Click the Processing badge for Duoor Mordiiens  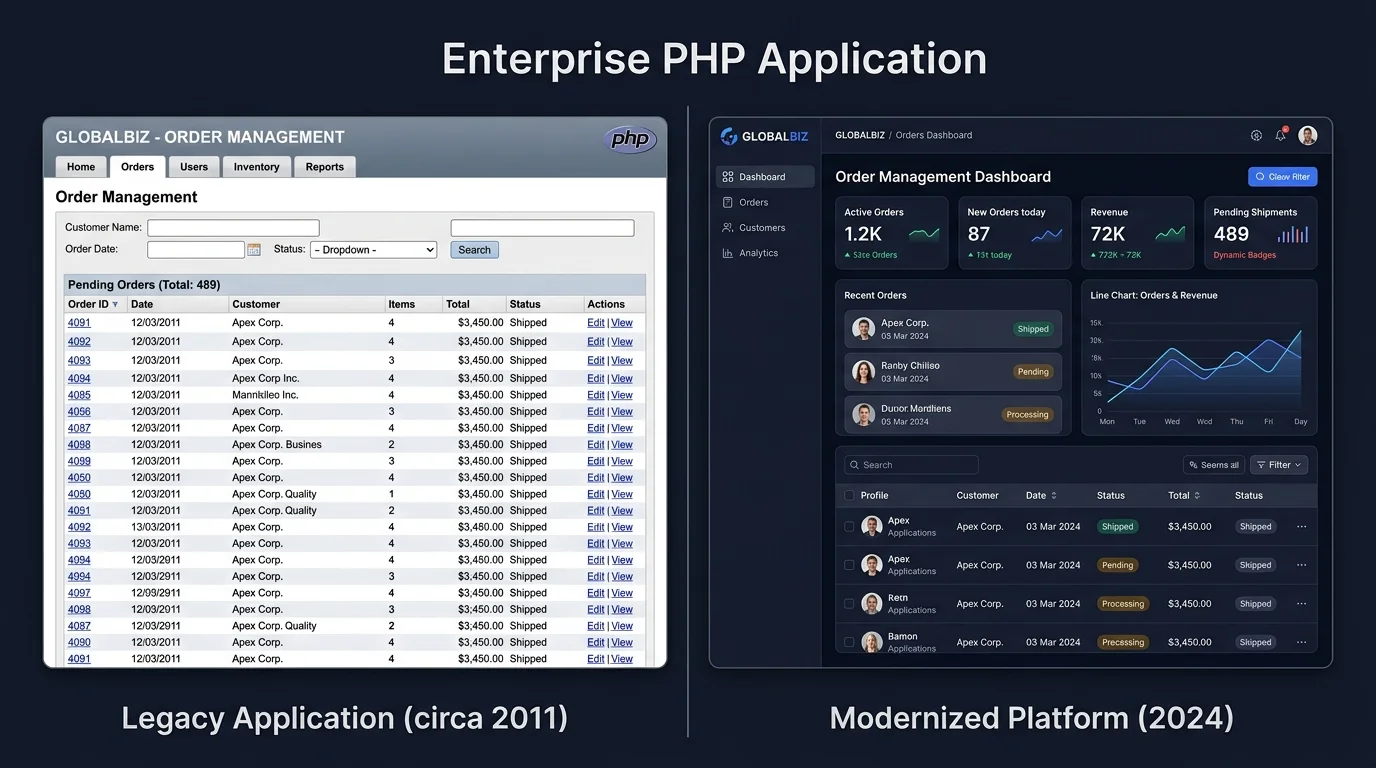tap(1028, 415)
